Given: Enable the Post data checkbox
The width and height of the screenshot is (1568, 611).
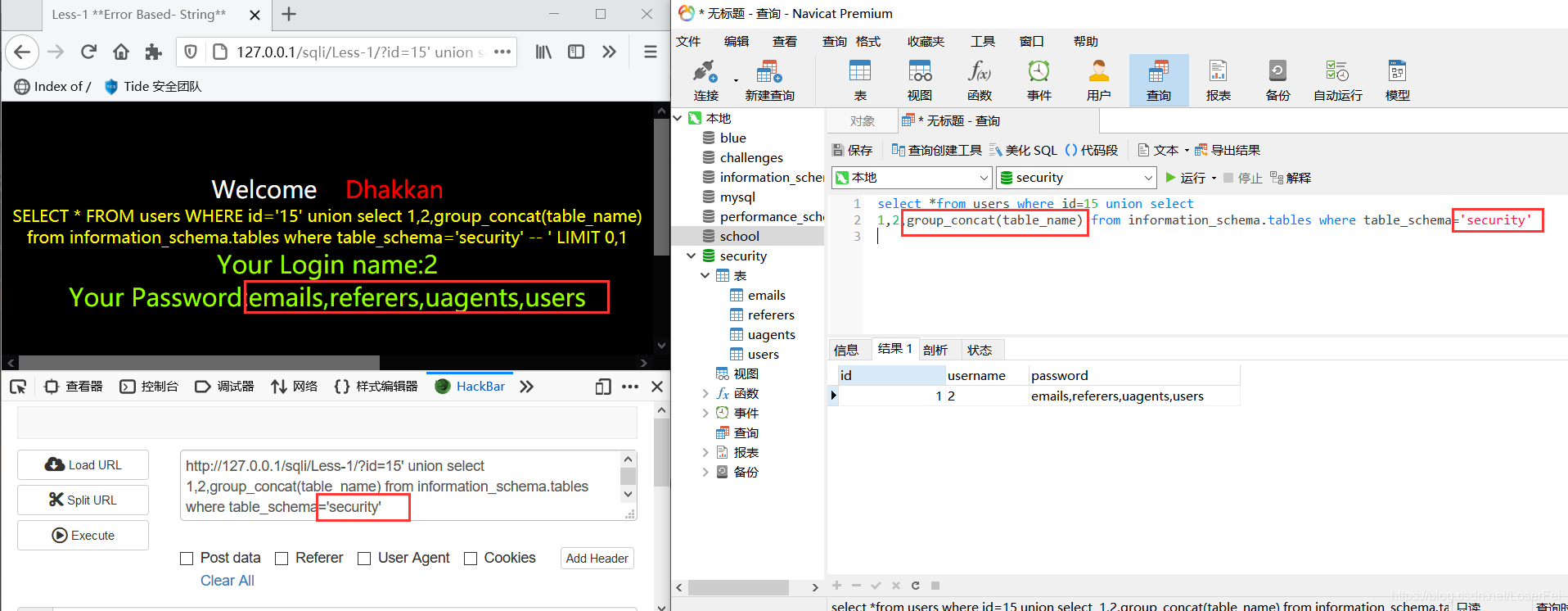Looking at the screenshot, I should 187,559.
